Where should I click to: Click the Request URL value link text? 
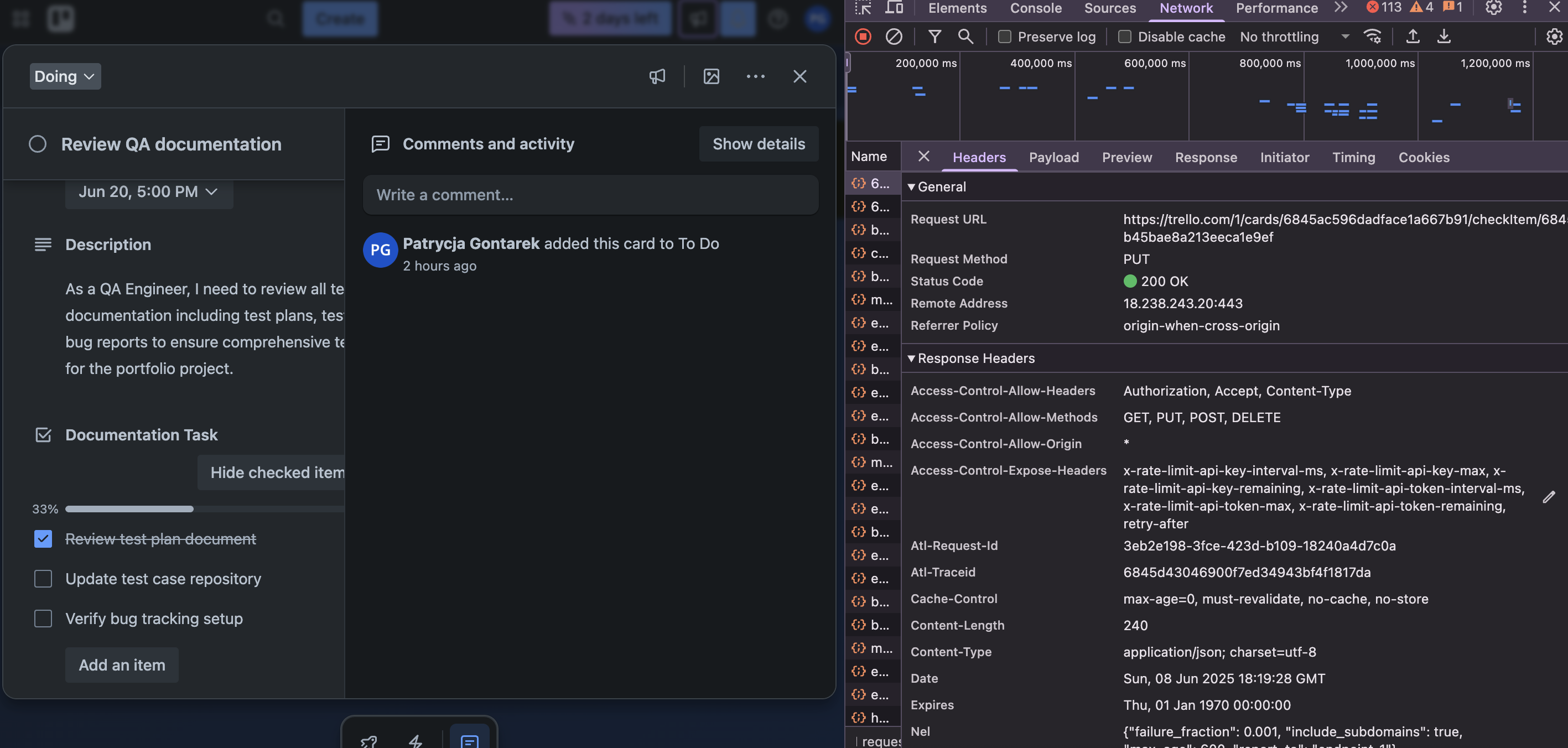pyautogui.click(x=1344, y=228)
